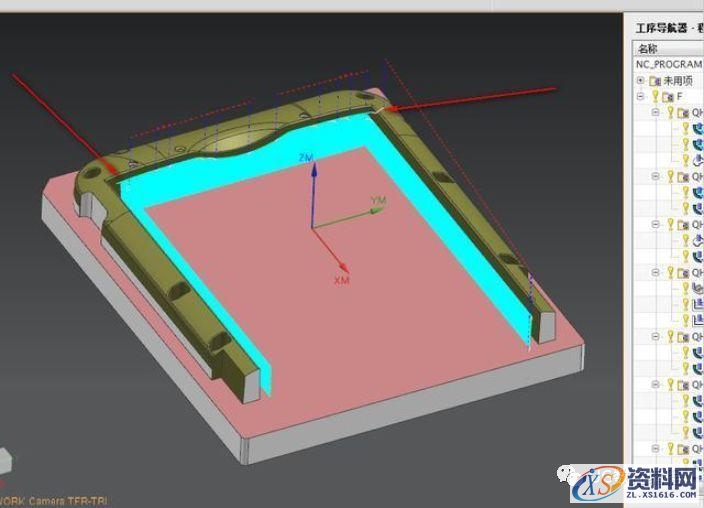This screenshot has height=508, width=704.
Task: Click the 名称 column header
Action: (648, 48)
